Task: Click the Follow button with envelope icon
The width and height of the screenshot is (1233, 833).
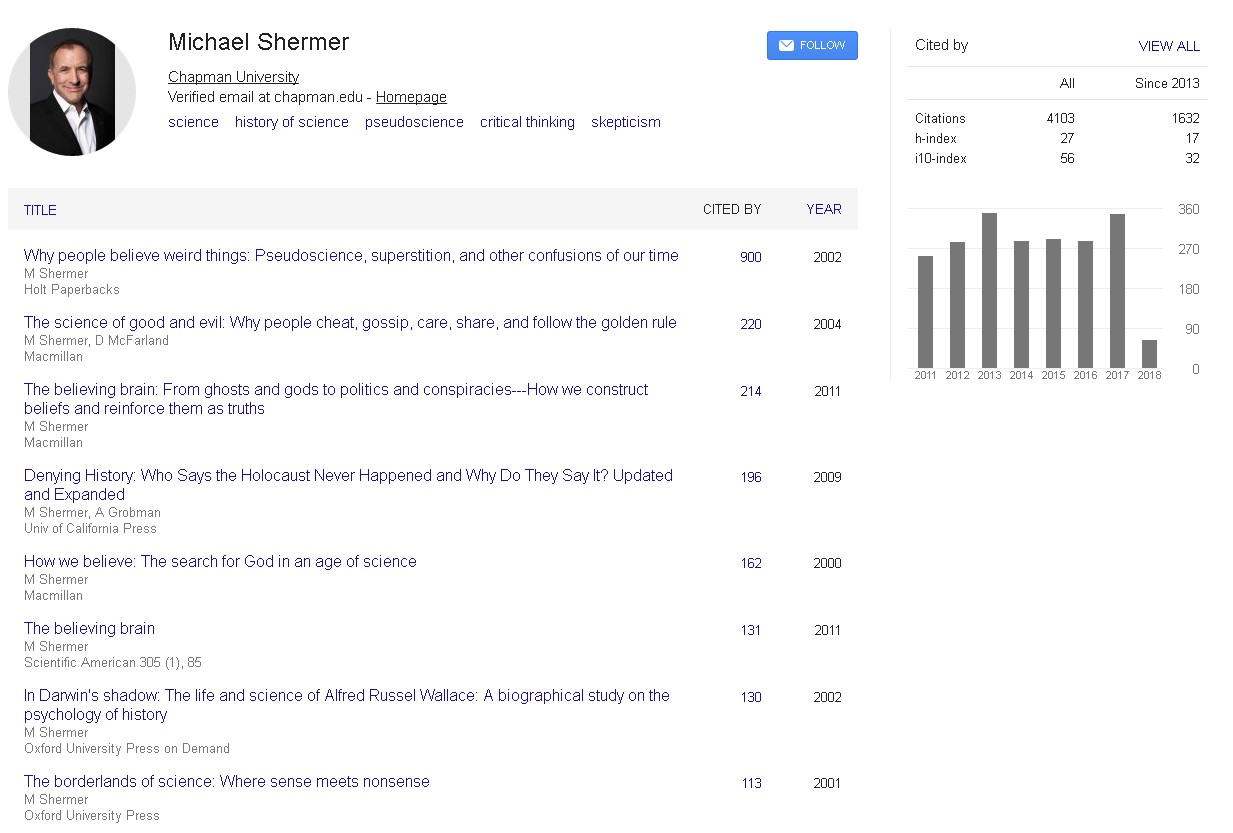Action: pyautogui.click(x=812, y=45)
